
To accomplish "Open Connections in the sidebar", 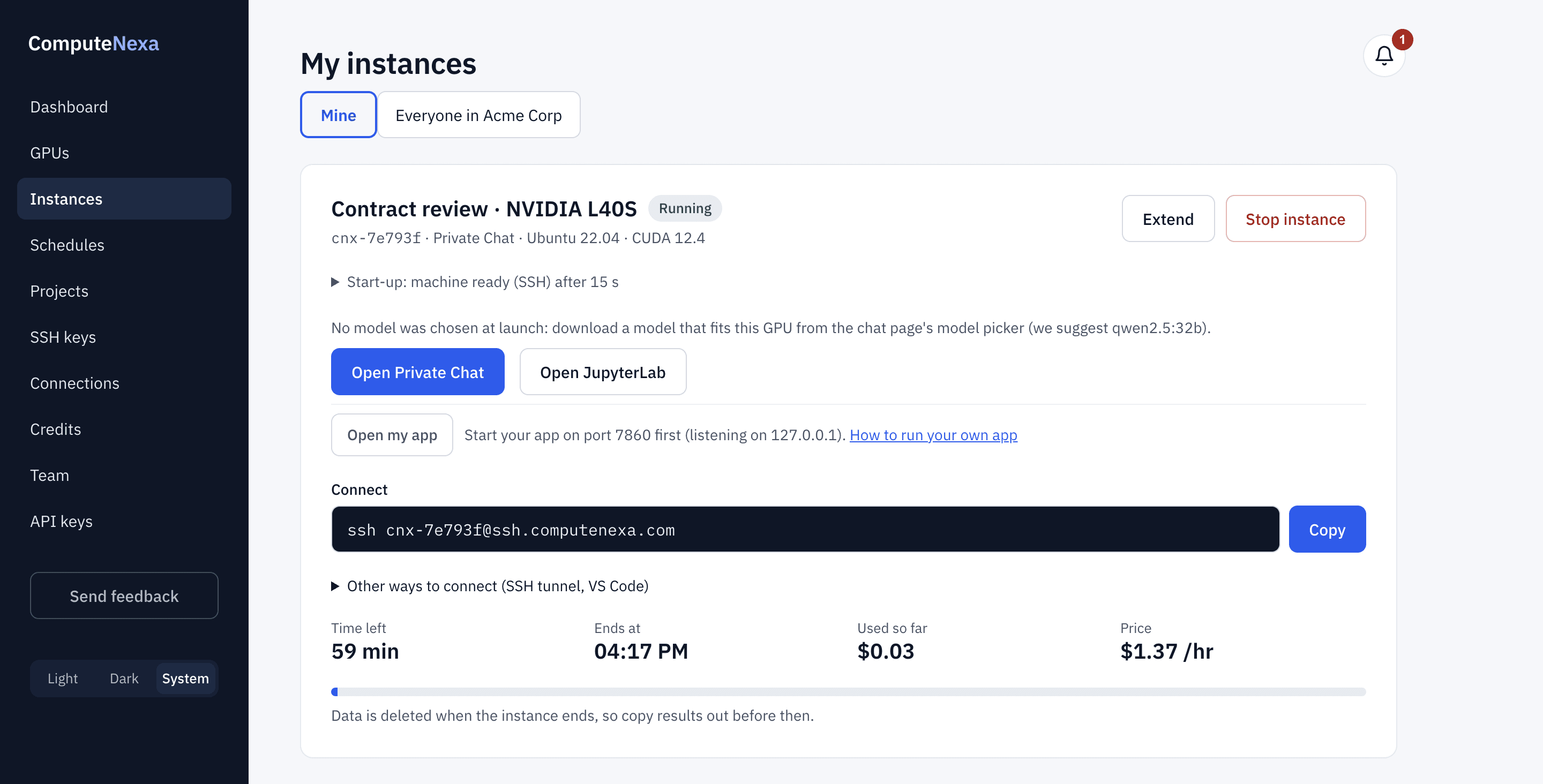I will (124, 383).
